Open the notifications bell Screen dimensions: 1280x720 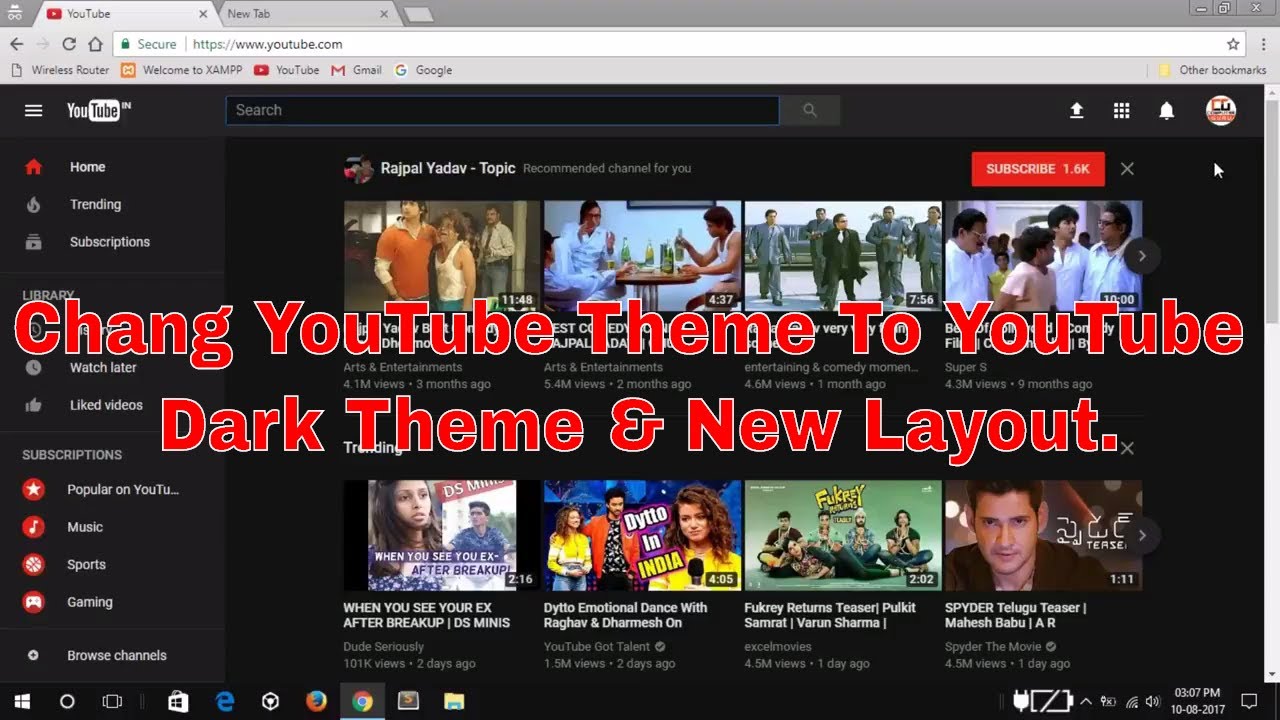(x=1167, y=111)
